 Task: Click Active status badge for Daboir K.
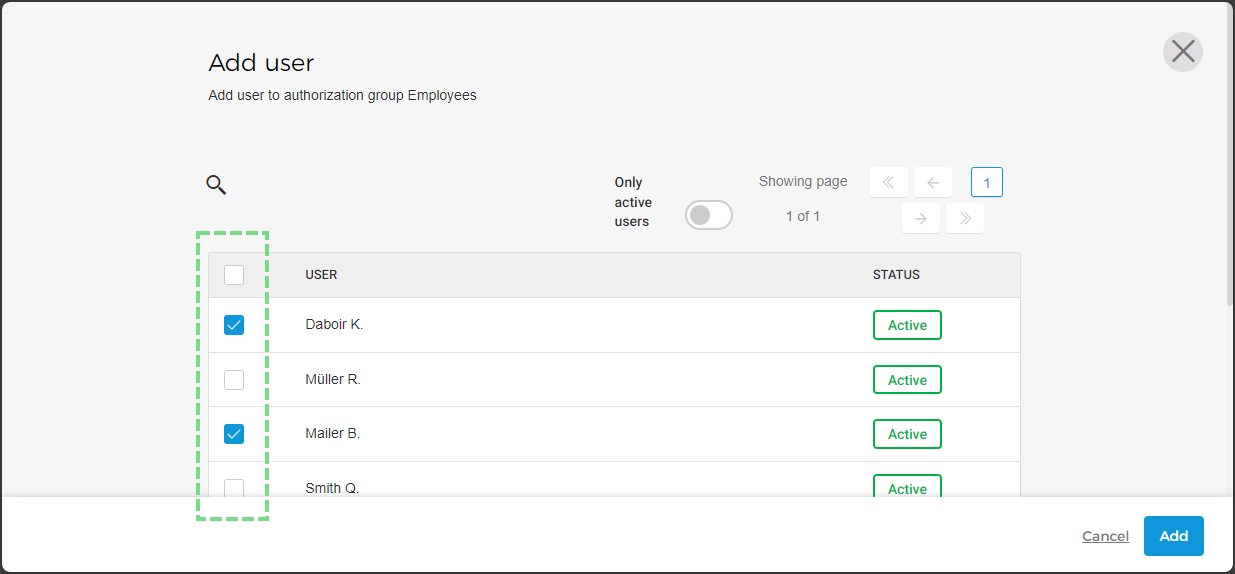point(907,325)
